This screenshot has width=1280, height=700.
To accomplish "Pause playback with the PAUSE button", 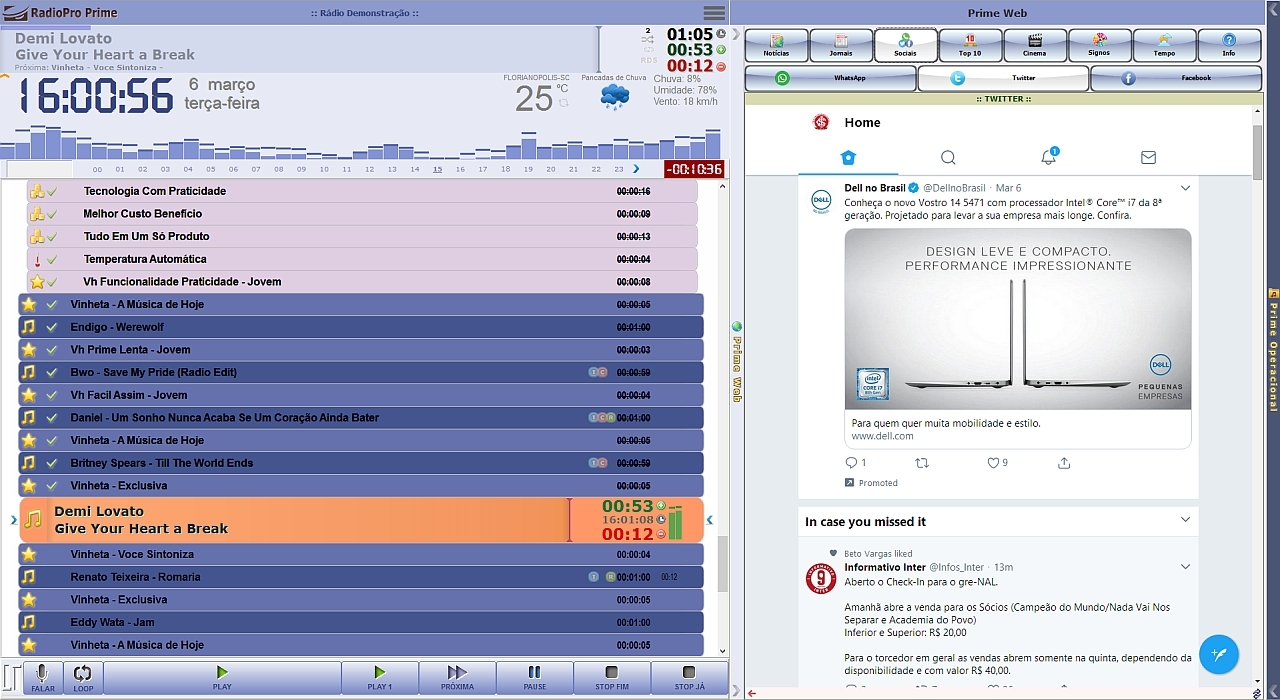I will [x=535, y=678].
